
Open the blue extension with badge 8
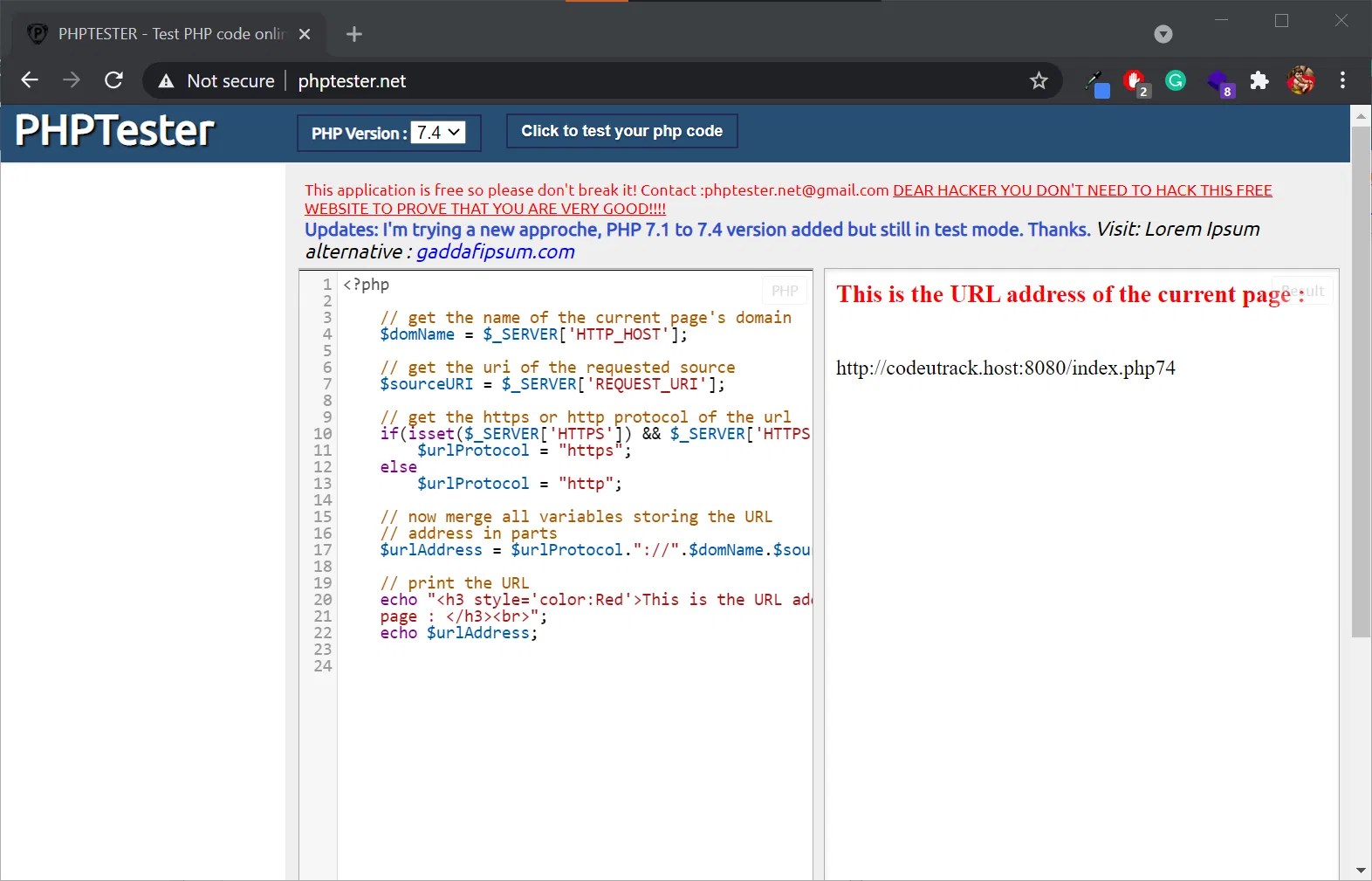coord(1219,83)
